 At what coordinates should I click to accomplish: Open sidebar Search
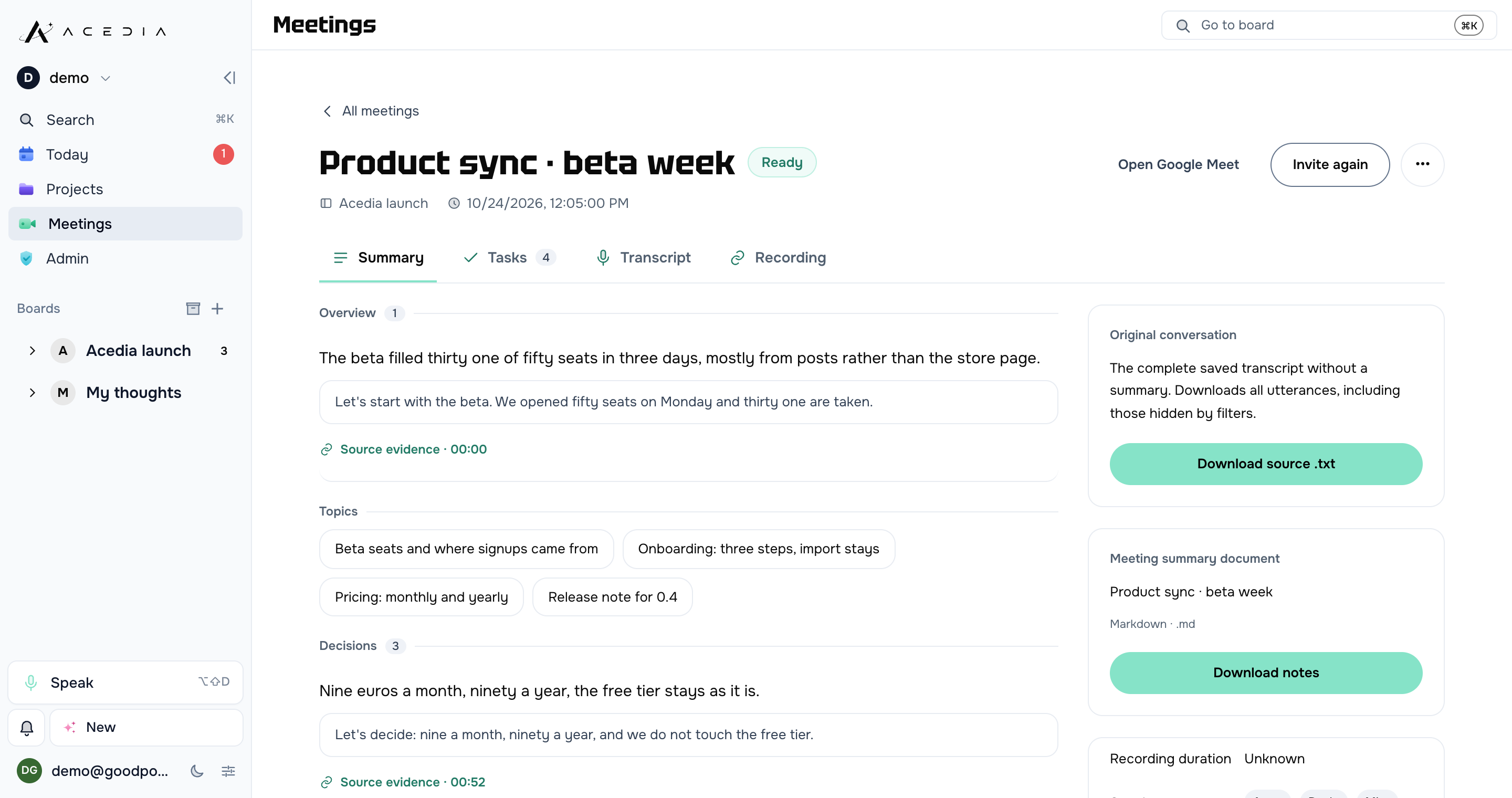coord(125,120)
